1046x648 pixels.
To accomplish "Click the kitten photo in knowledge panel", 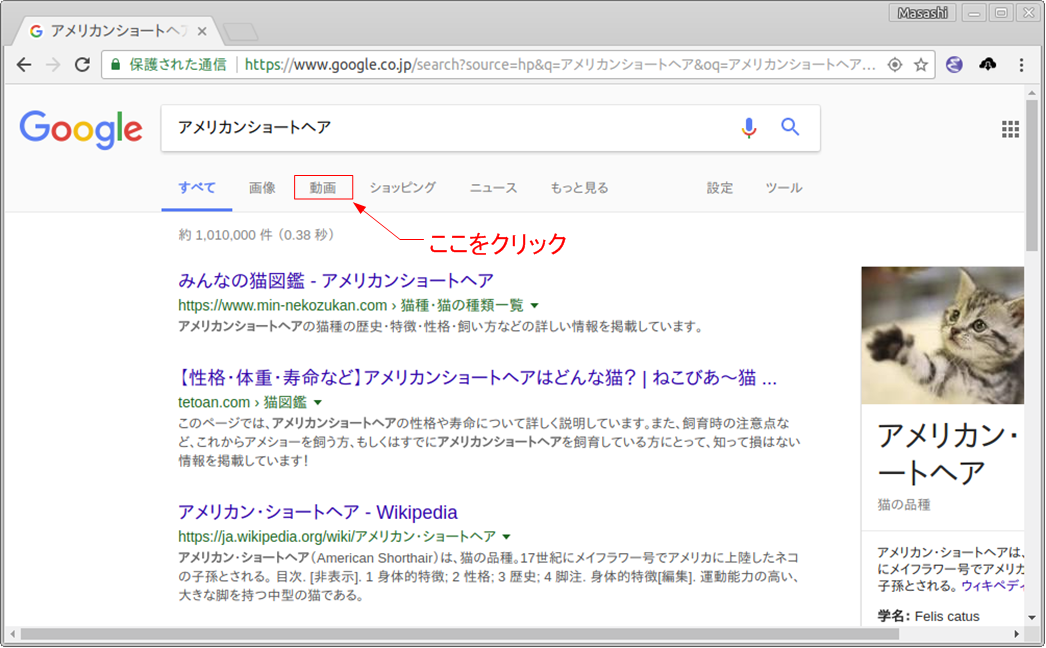I will tap(943, 335).
